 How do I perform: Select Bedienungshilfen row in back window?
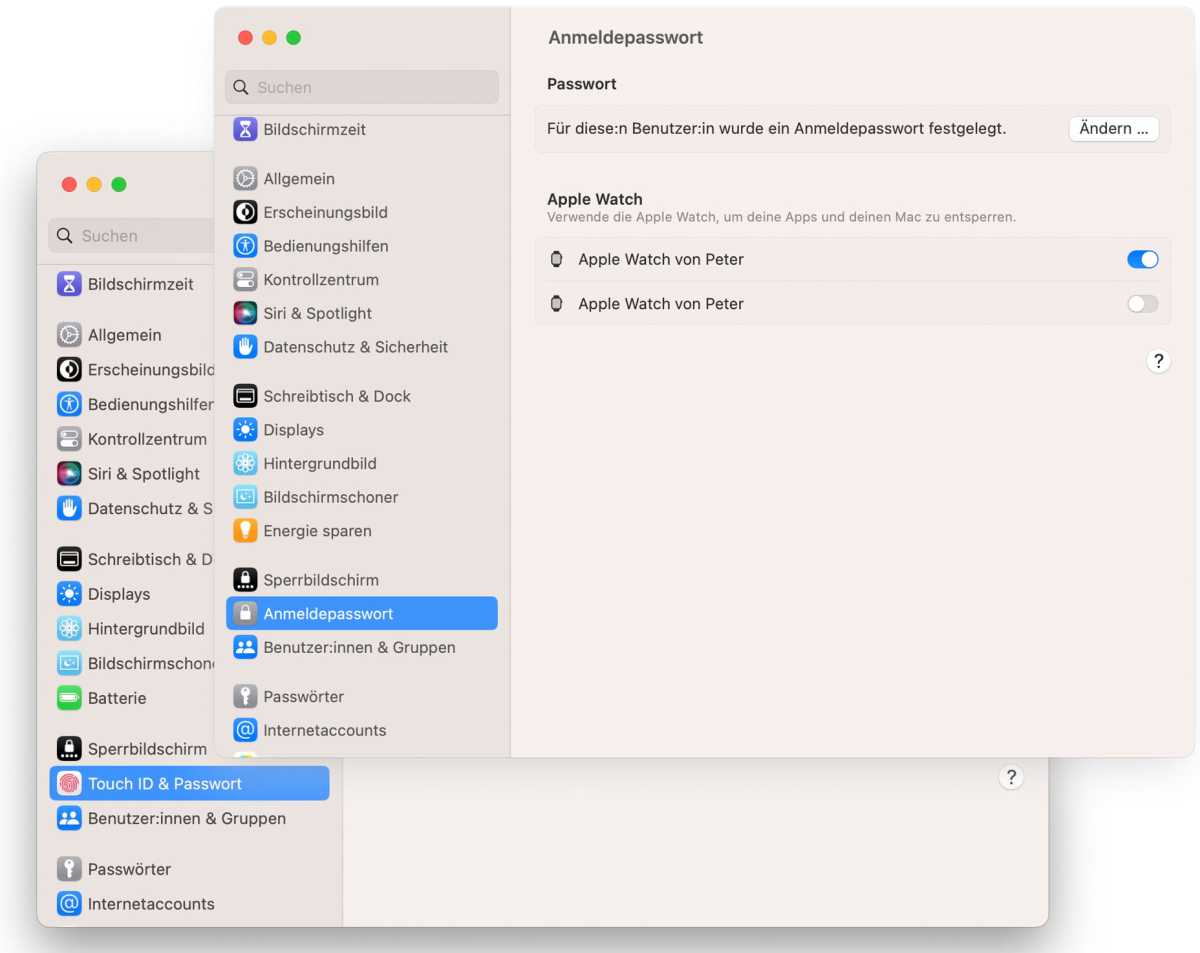tap(132, 404)
